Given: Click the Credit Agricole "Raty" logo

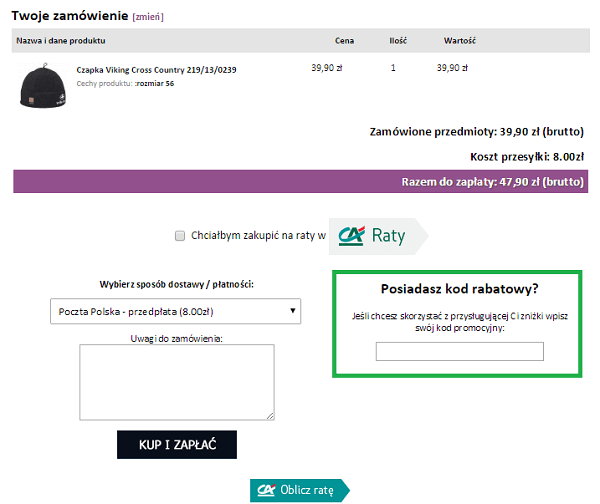Looking at the screenshot, I should (x=378, y=236).
